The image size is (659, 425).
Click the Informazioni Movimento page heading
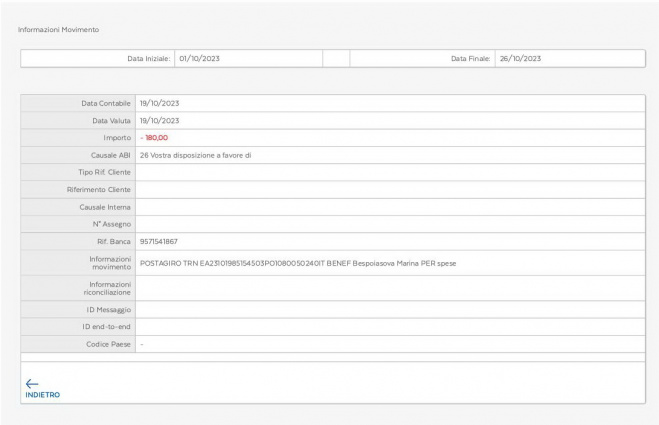tap(58, 28)
